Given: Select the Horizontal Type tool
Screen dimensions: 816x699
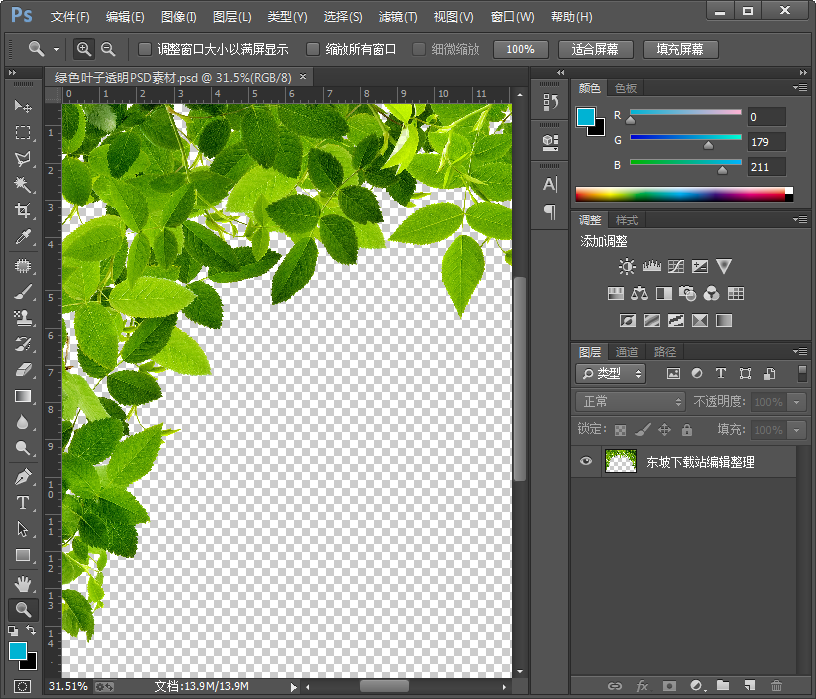Looking at the screenshot, I should (23, 503).
